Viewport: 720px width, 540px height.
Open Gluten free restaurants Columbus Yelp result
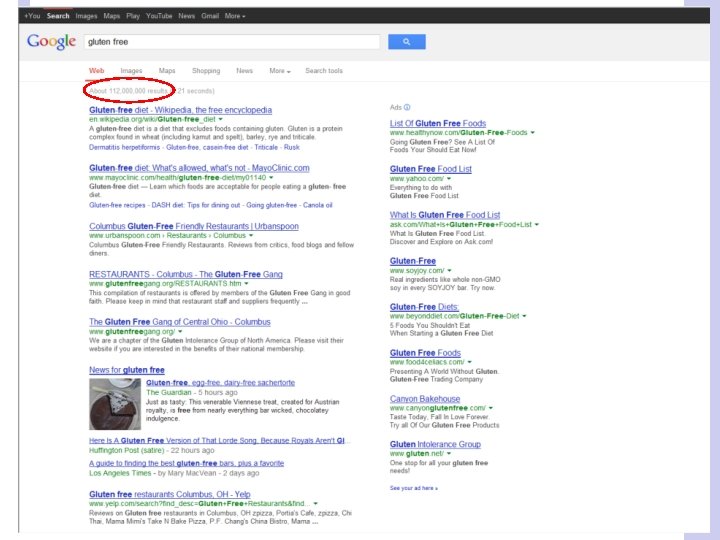tap(170, 495)
